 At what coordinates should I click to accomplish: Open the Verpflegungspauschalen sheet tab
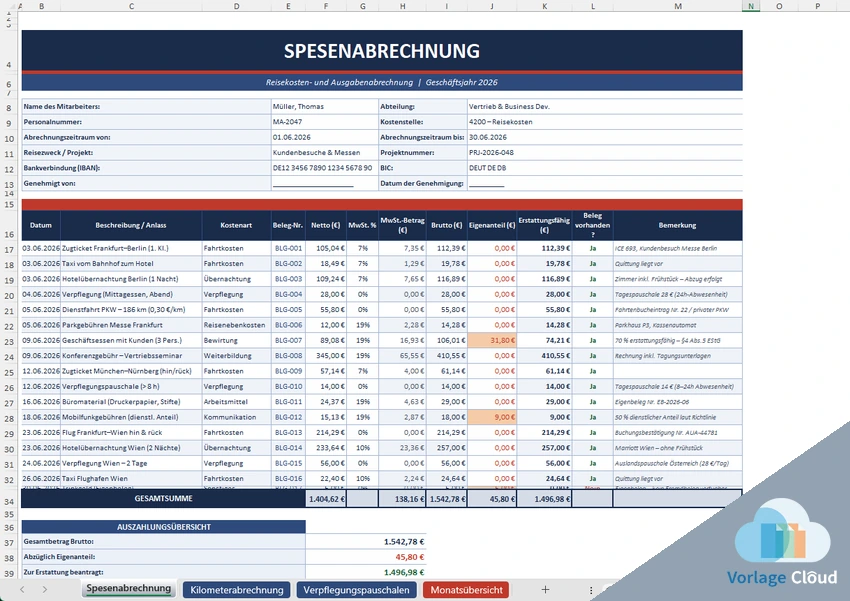[x=356, y=590]
